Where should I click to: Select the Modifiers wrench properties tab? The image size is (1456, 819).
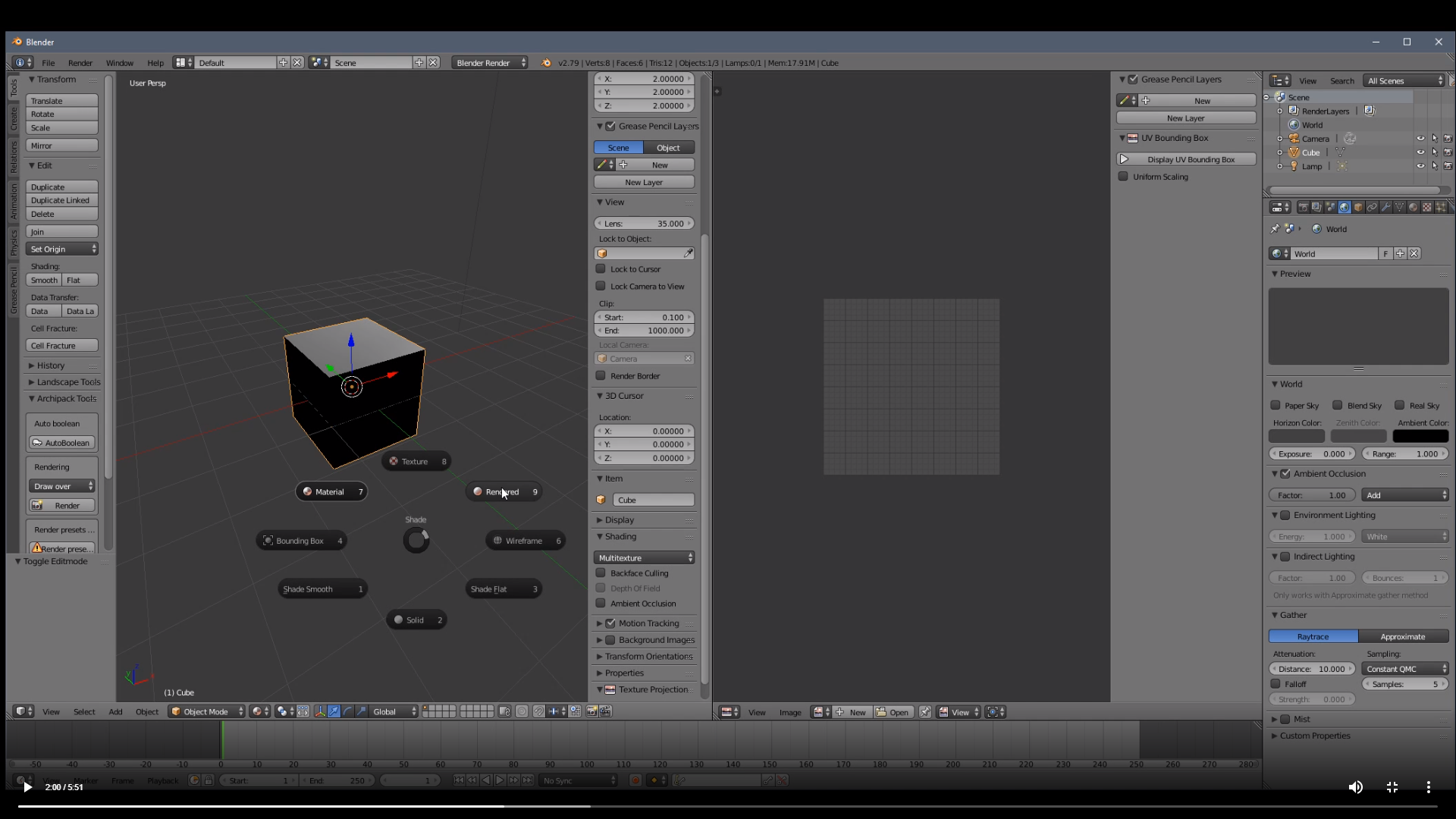pos(1385,207)
